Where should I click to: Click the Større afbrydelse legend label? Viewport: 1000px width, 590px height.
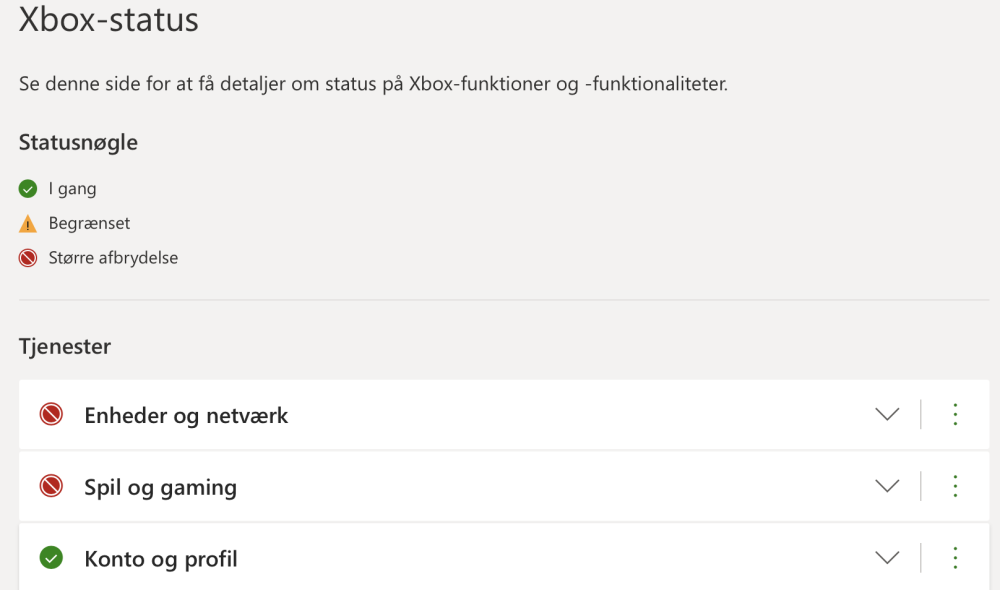point(114,258)
